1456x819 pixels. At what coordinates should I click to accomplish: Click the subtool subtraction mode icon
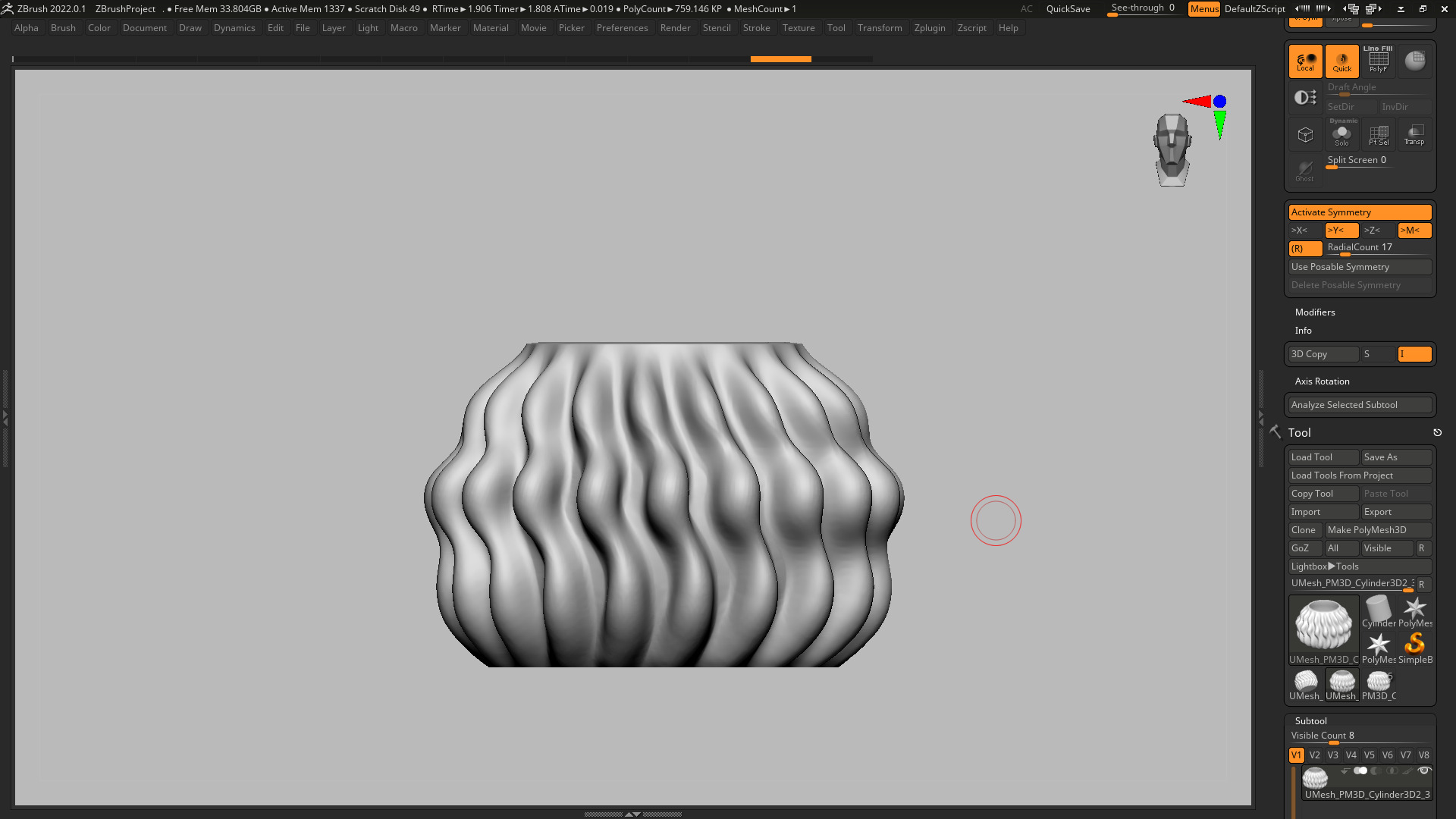(1376, 770)
